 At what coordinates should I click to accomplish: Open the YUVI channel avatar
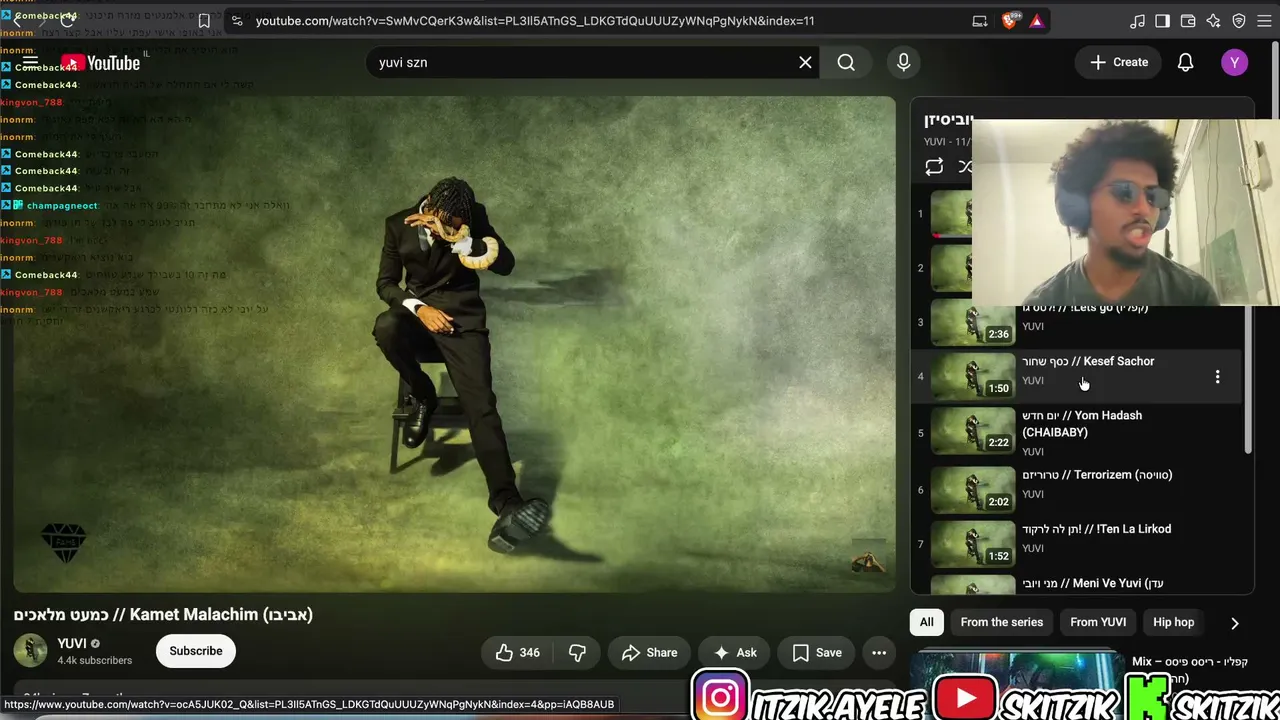[x=30, y=651]
